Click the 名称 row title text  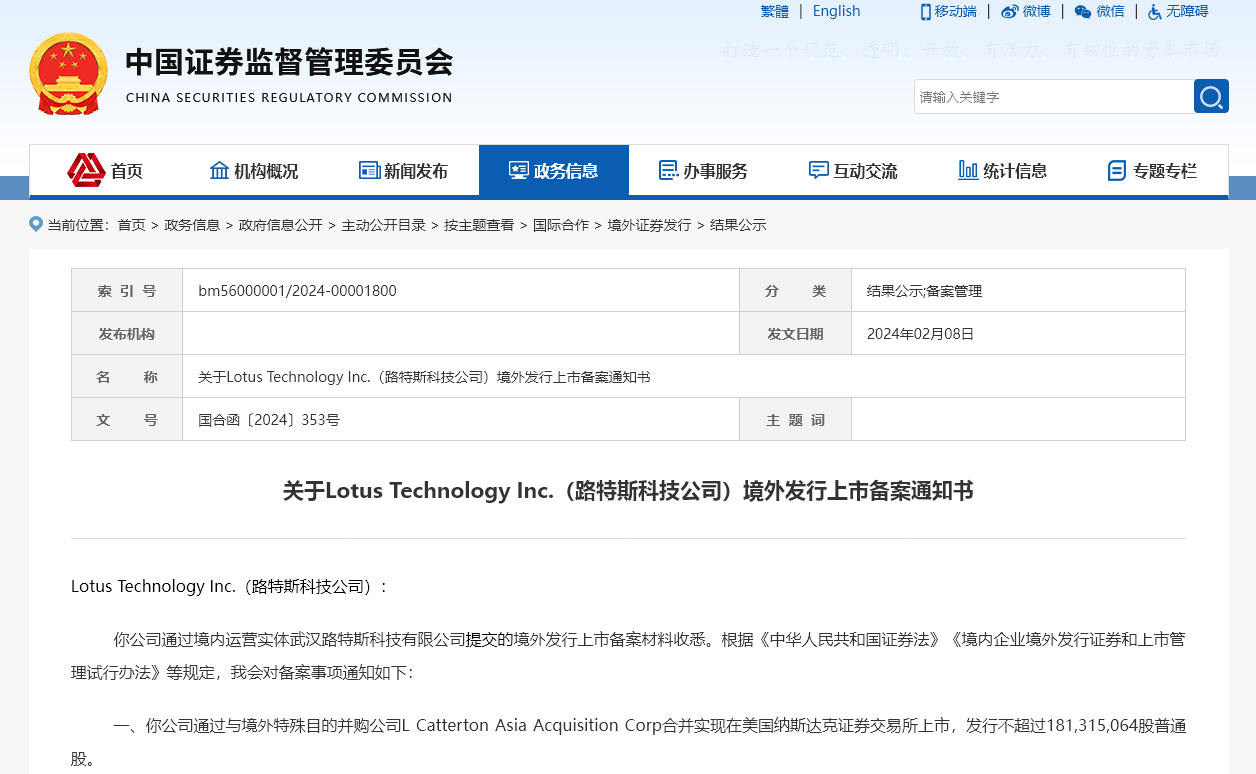click(424, 377)
